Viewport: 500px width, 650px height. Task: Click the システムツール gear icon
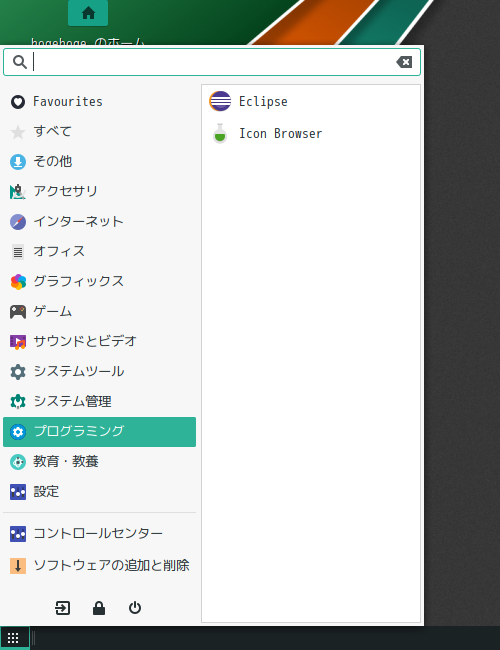(x=18, y=372)
